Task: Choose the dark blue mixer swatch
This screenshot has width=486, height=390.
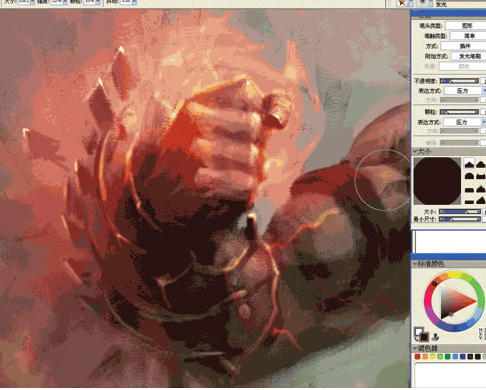Action: click(x=463, y=357)
